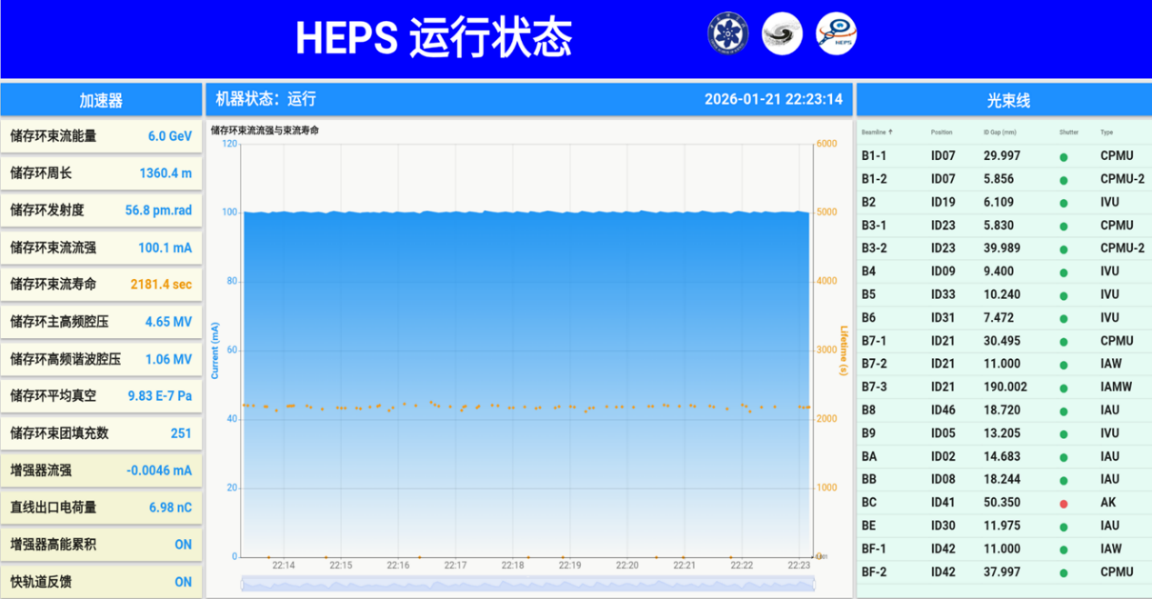This screenshot has width=1152, height=599.
Task: Click the shutter status dot for B7-3
Action: tap(1064, 388)
